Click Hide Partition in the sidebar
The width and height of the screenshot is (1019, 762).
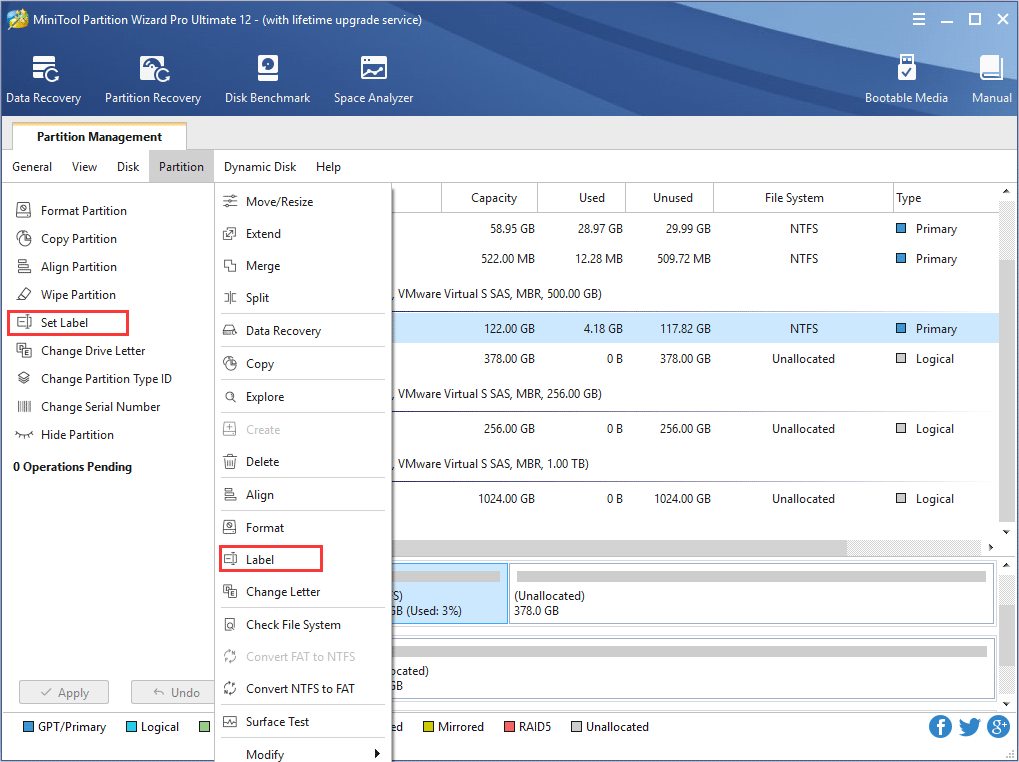[x=75, y=434]
